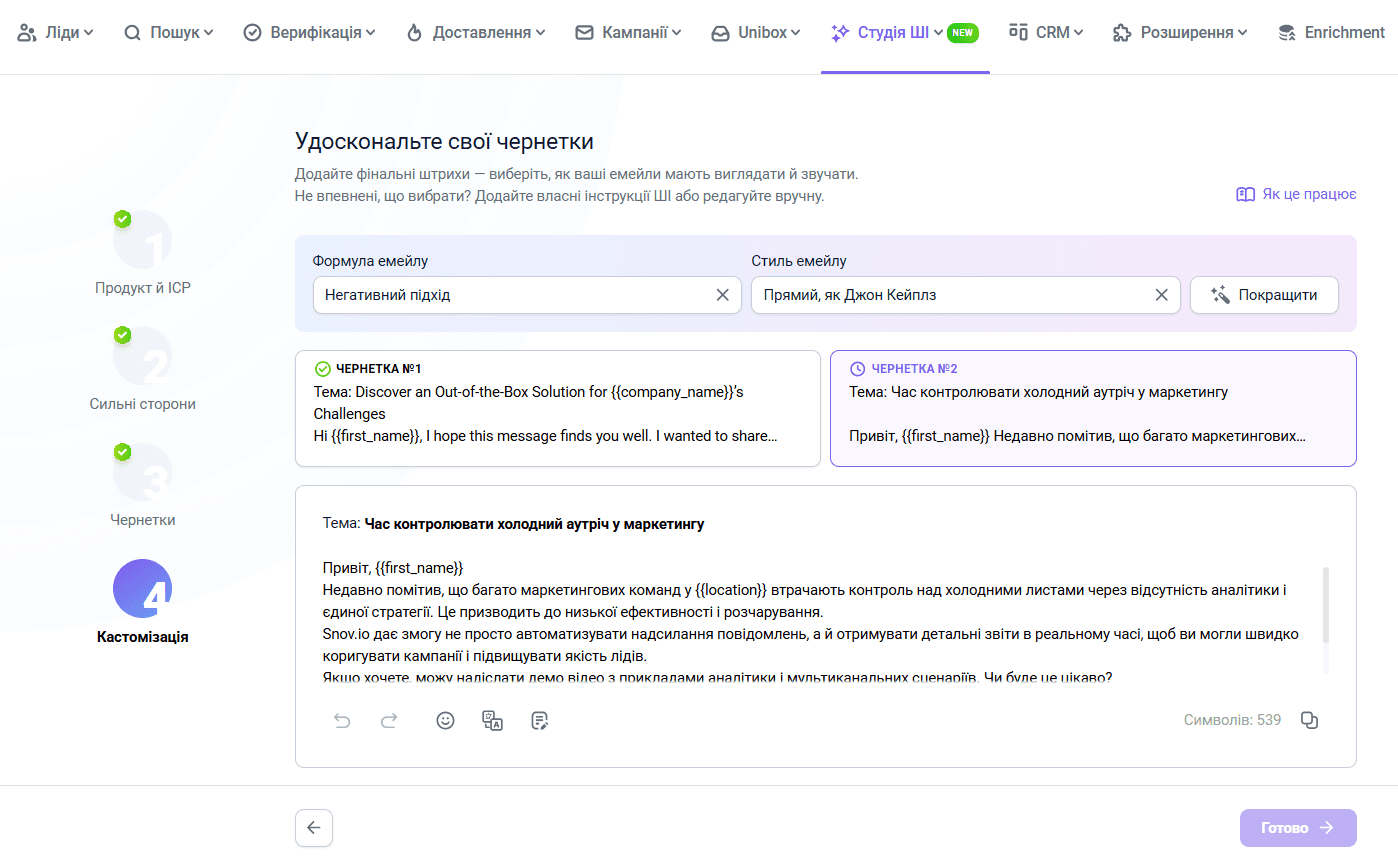The width and height of the screenshot is (1398, 857).
Task: Clear the Формула емейлу field with the X
Action: (x=723, y=294)
